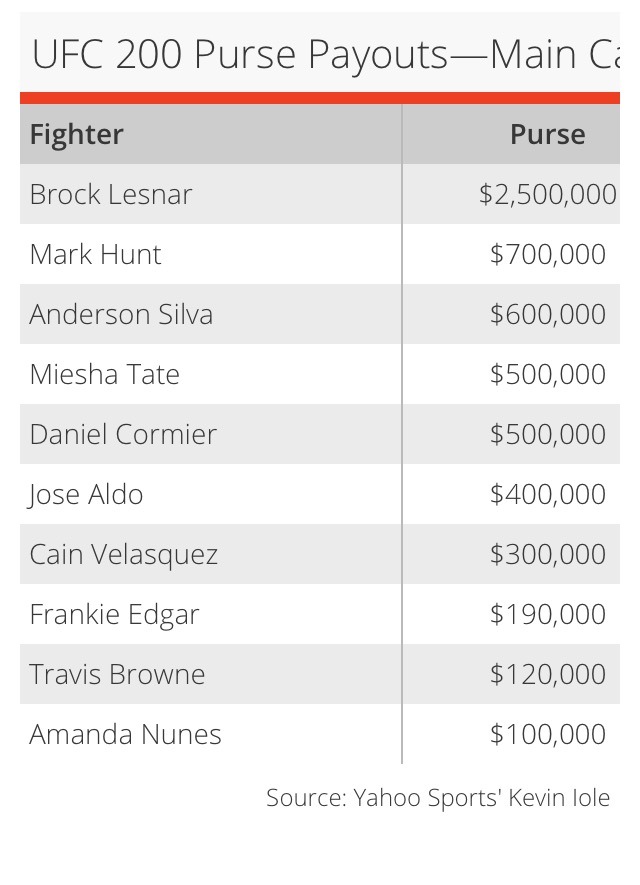Click the Fighter column header
The height and width of the screenshot is (885, 640).
pos(77,135)
